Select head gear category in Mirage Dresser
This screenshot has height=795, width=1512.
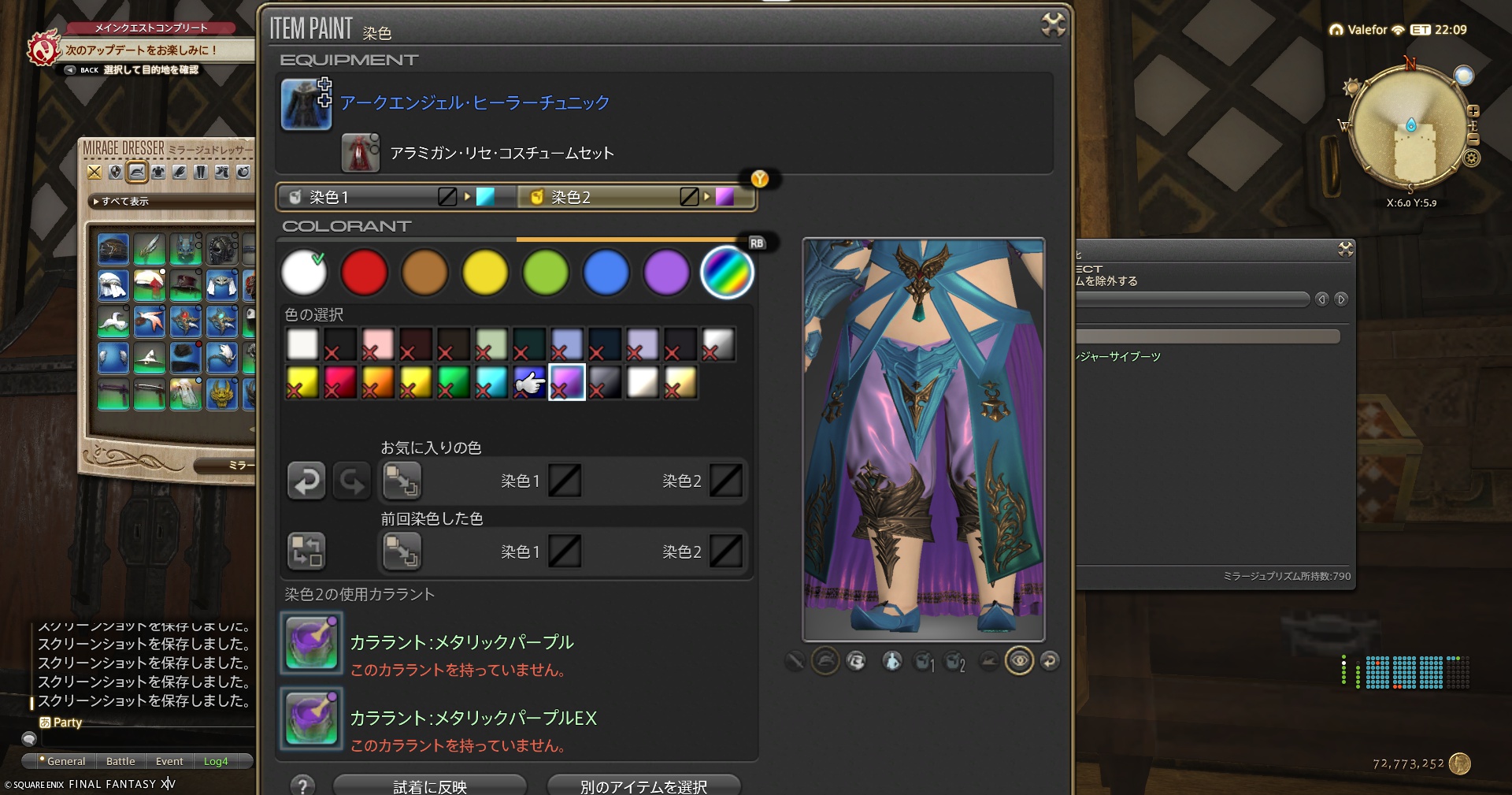pos(137,172)
